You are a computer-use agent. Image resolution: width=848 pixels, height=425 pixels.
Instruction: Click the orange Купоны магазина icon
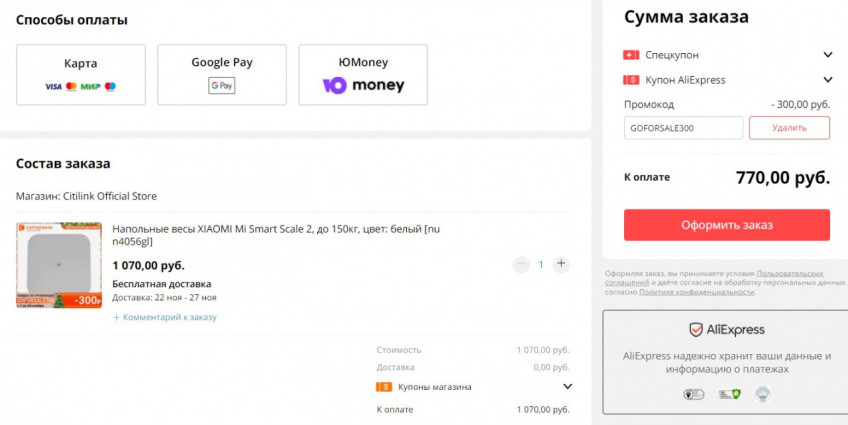(x=383, y=387)
